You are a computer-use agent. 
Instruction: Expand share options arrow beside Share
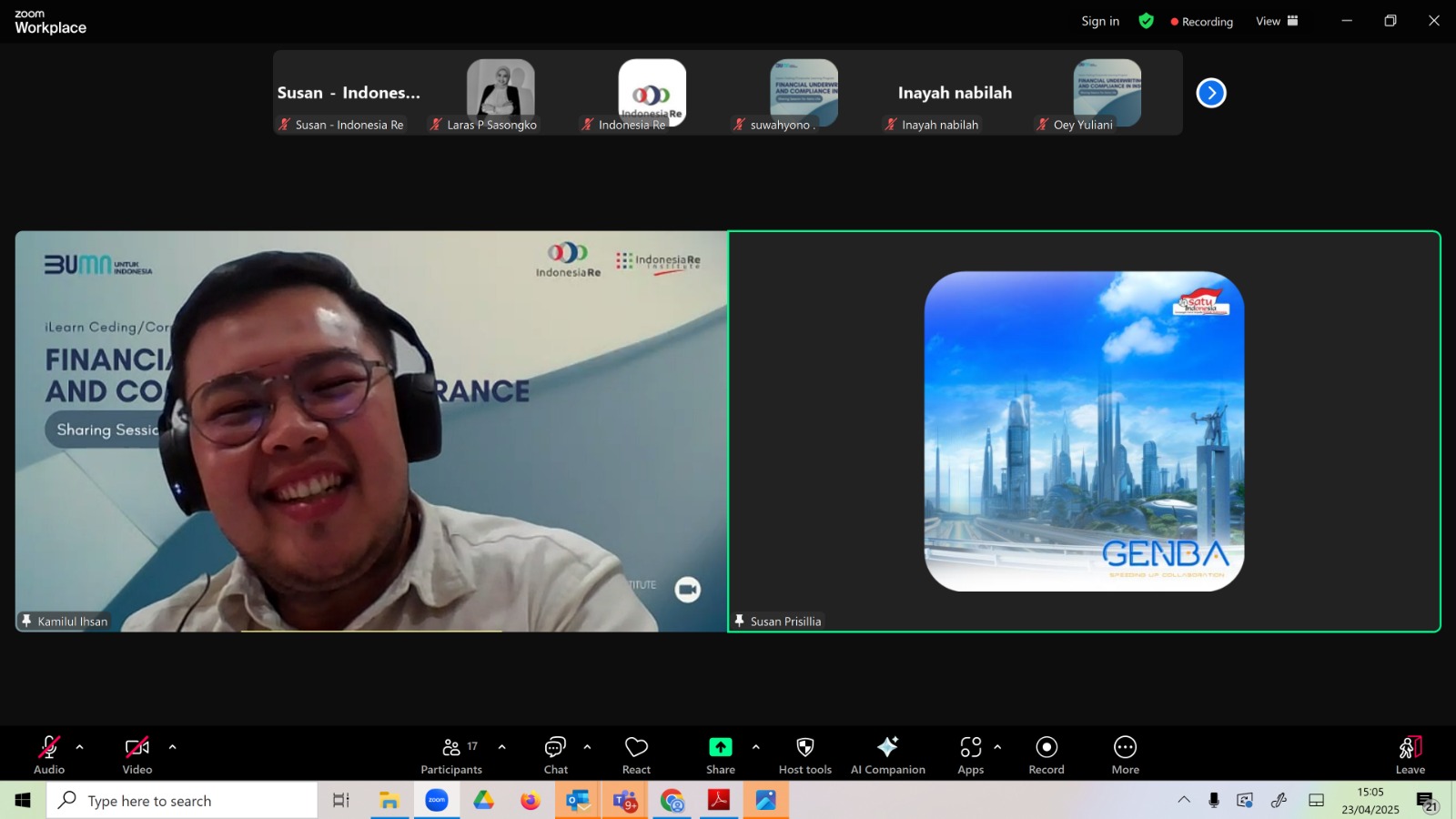[755, 747]
